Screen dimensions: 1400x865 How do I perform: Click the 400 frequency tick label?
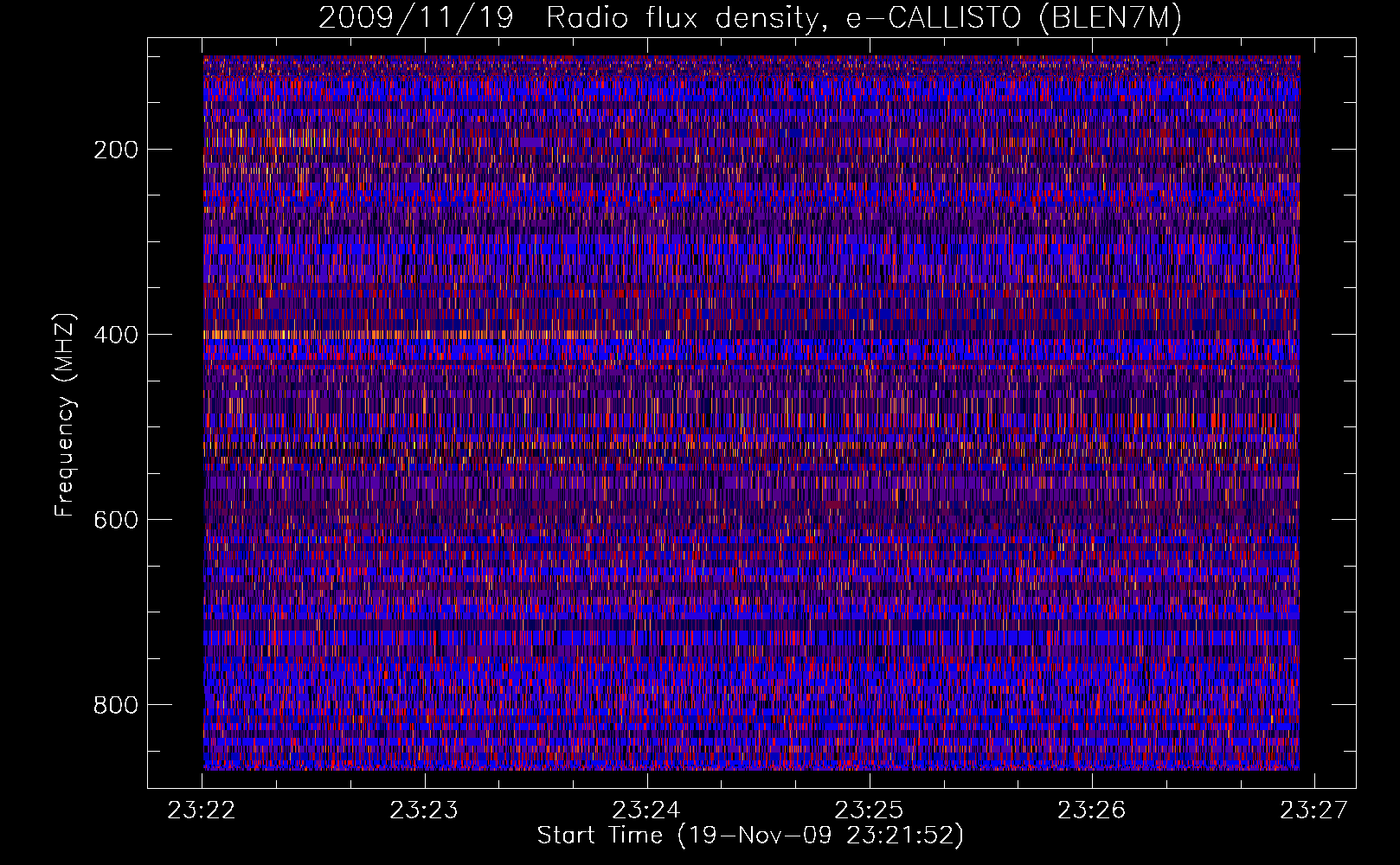pyautogui.click(x=116, y=335)
